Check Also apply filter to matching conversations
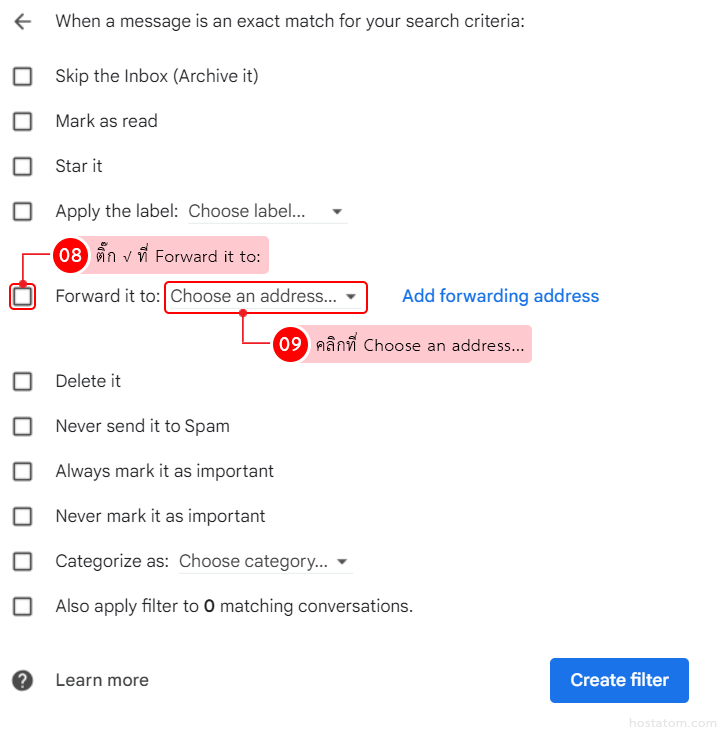 (23, 606)
